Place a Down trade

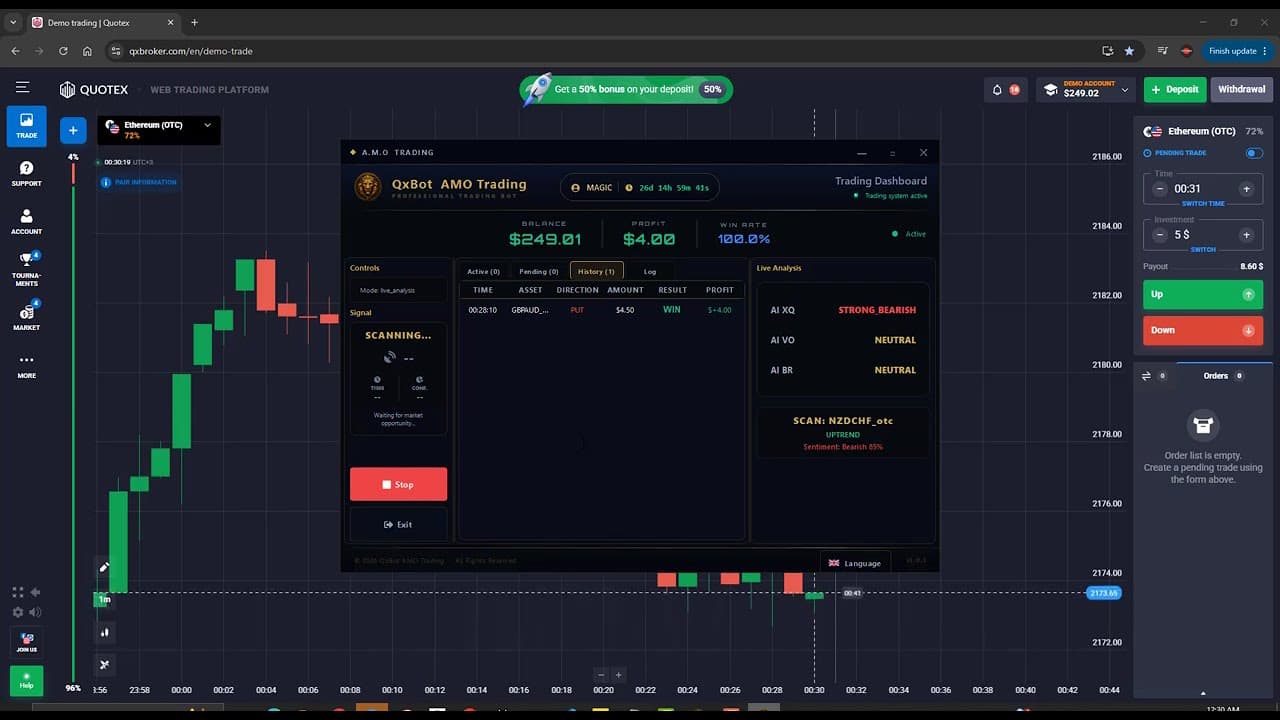(1203, 330)
